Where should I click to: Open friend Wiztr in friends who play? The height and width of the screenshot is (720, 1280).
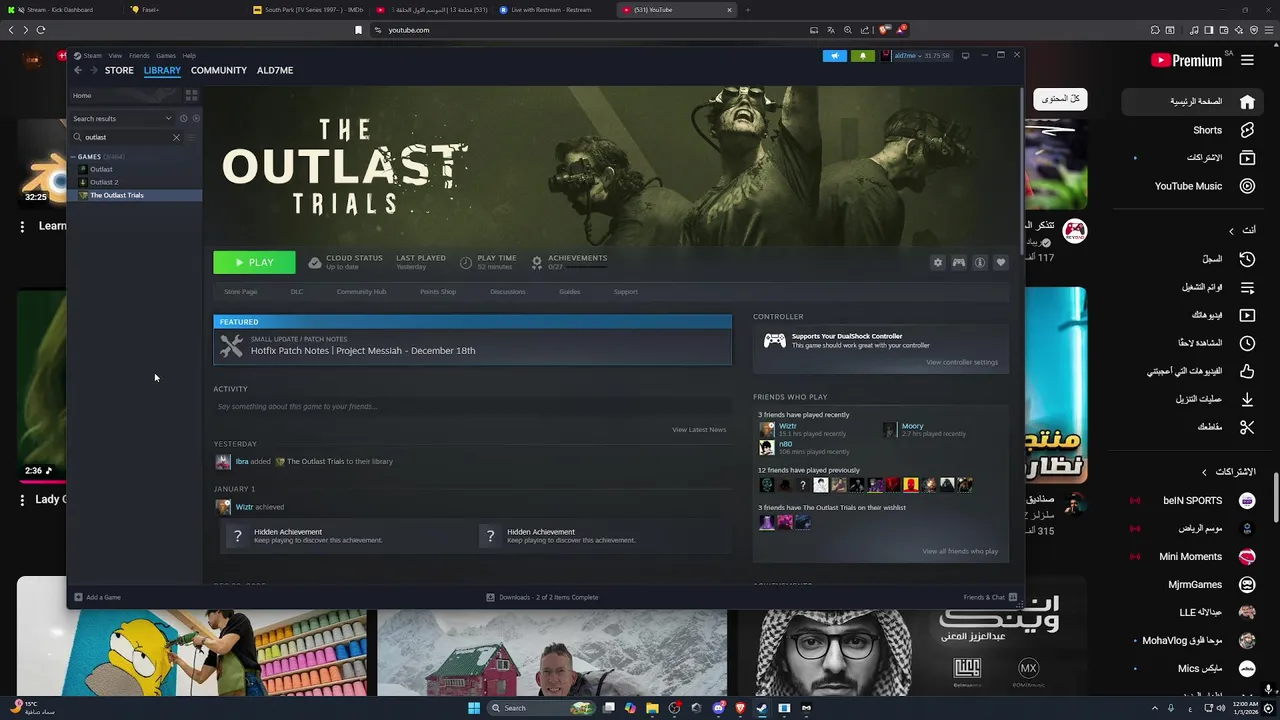point(787,426)
